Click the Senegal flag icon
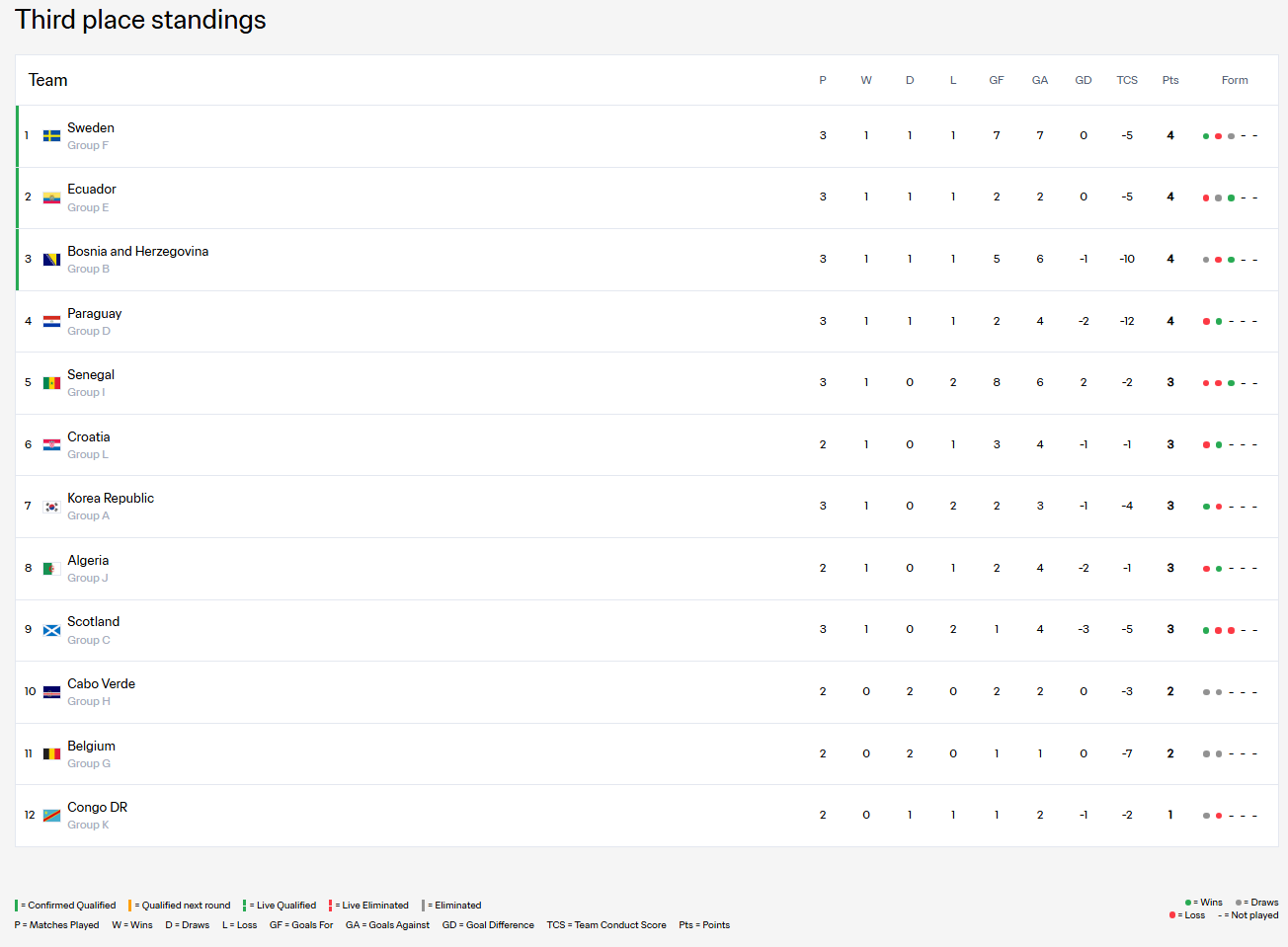Viewport: 1288px width, 947px height. (x=51, y=383)
